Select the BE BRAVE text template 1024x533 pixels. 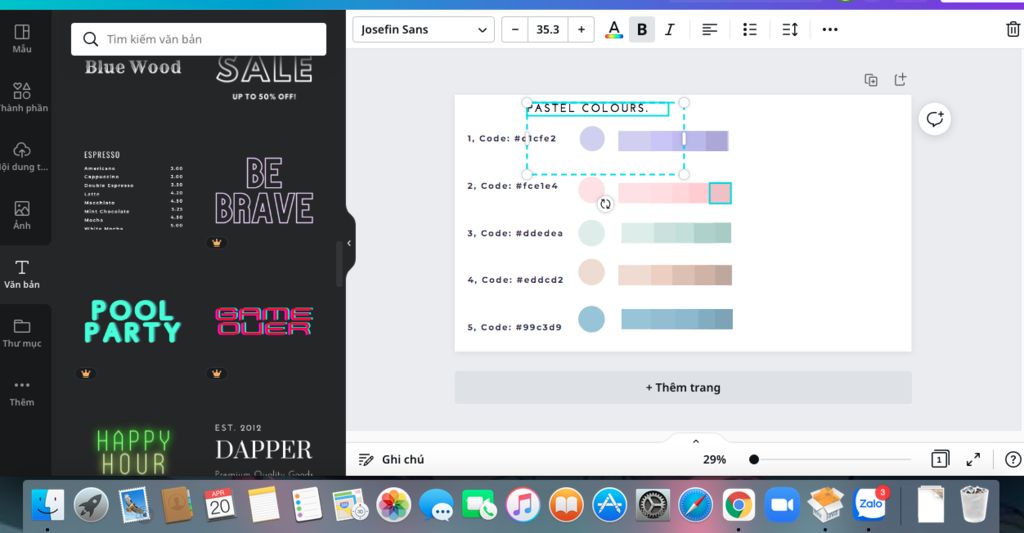264,190
